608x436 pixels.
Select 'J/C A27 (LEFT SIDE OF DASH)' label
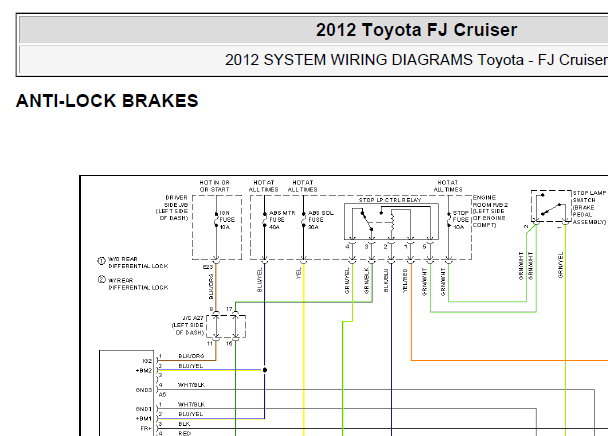point(188,325)
